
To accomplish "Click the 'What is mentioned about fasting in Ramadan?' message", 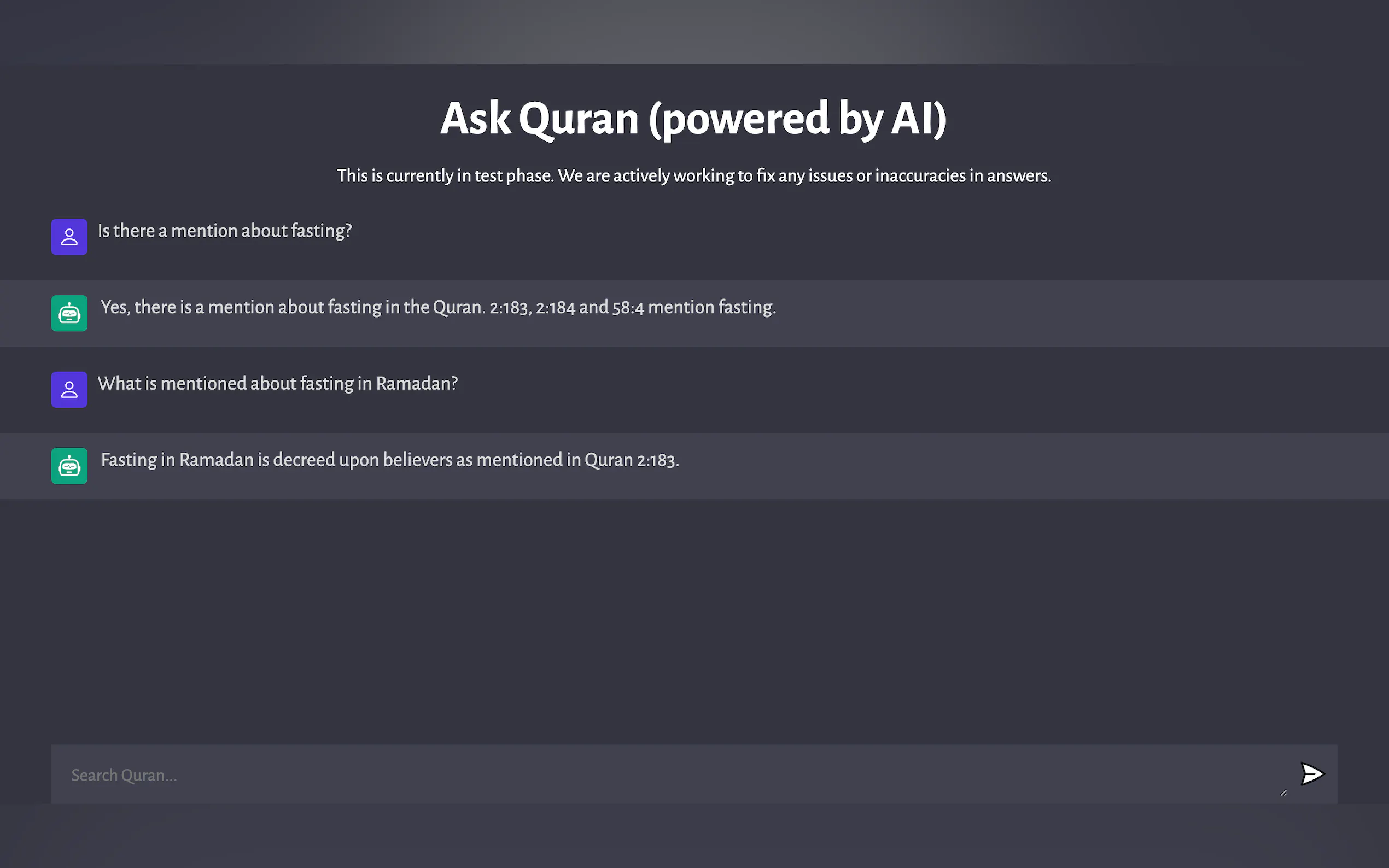I will (x=277, y=384).
